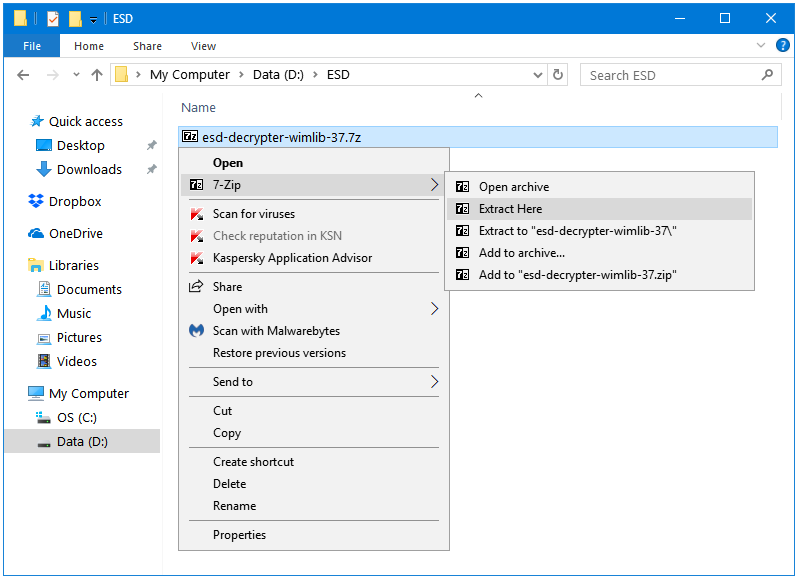This screenshot has width=798, height=578.
Task: Click the OS (C:) drive icon
Action: [x=43, y=418]
